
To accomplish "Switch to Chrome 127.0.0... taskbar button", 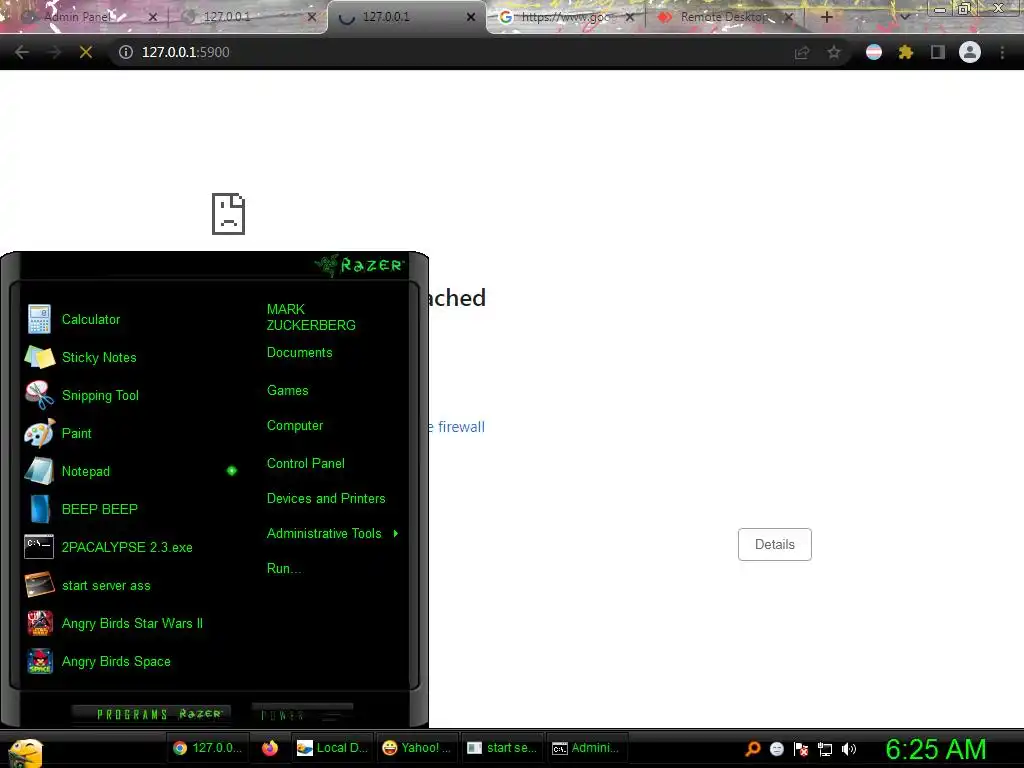I will [208, 748].
